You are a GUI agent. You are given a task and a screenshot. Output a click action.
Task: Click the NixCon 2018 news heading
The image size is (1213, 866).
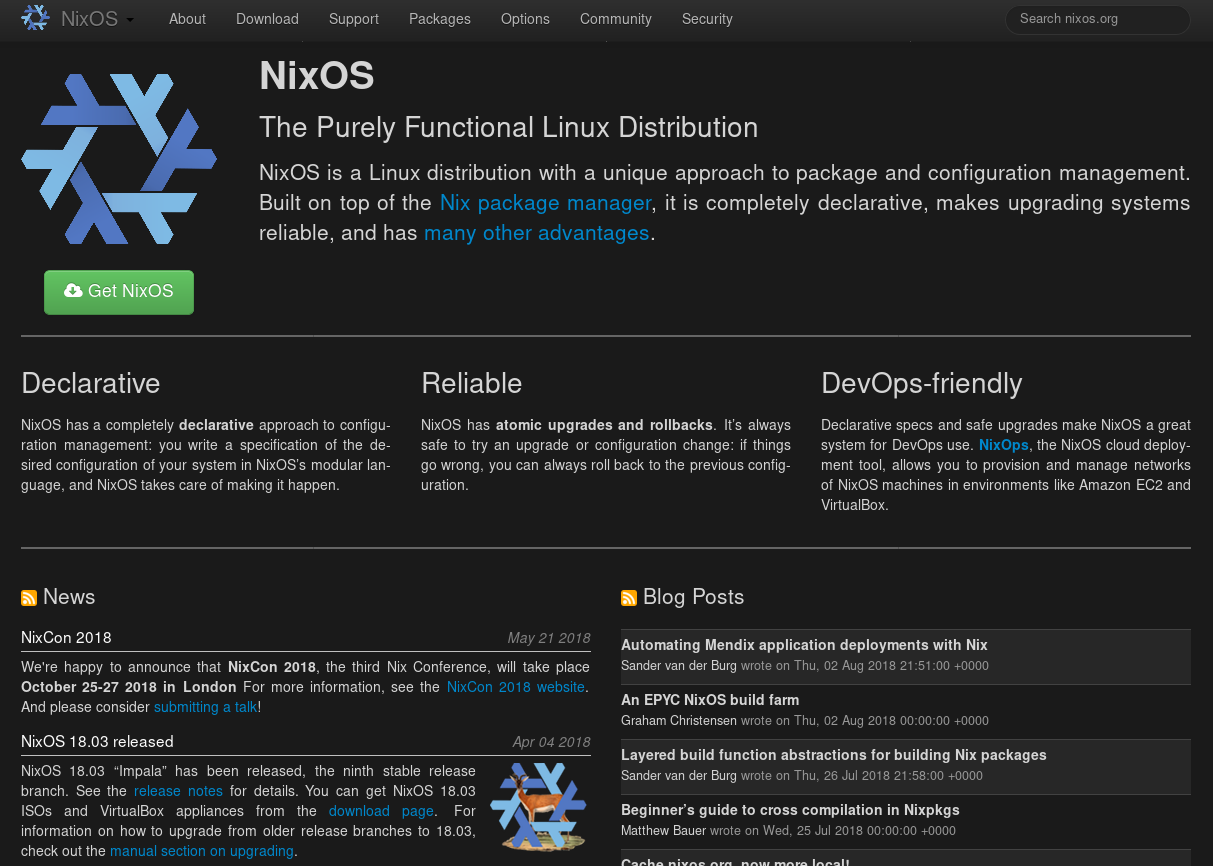coord(66,638)
